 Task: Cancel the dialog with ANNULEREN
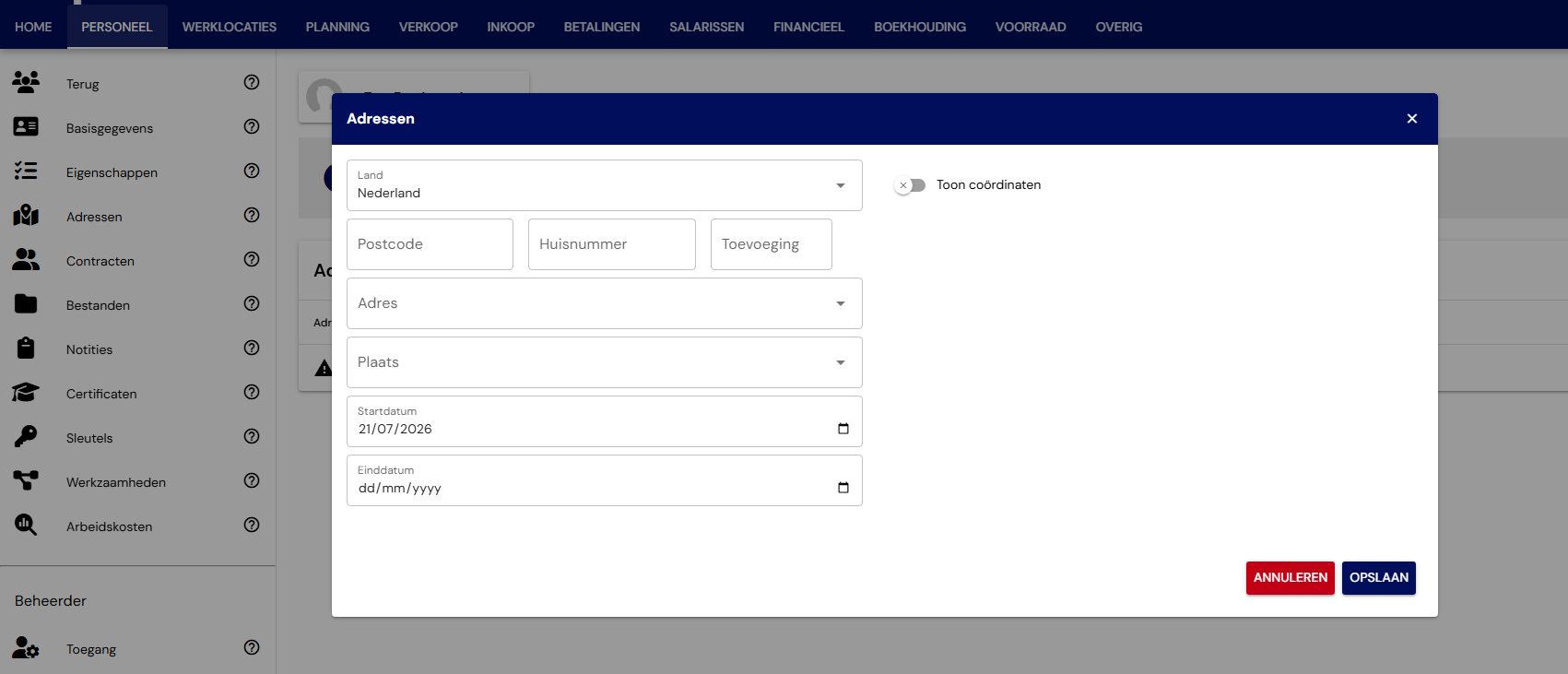click(x=1291, y=578)
